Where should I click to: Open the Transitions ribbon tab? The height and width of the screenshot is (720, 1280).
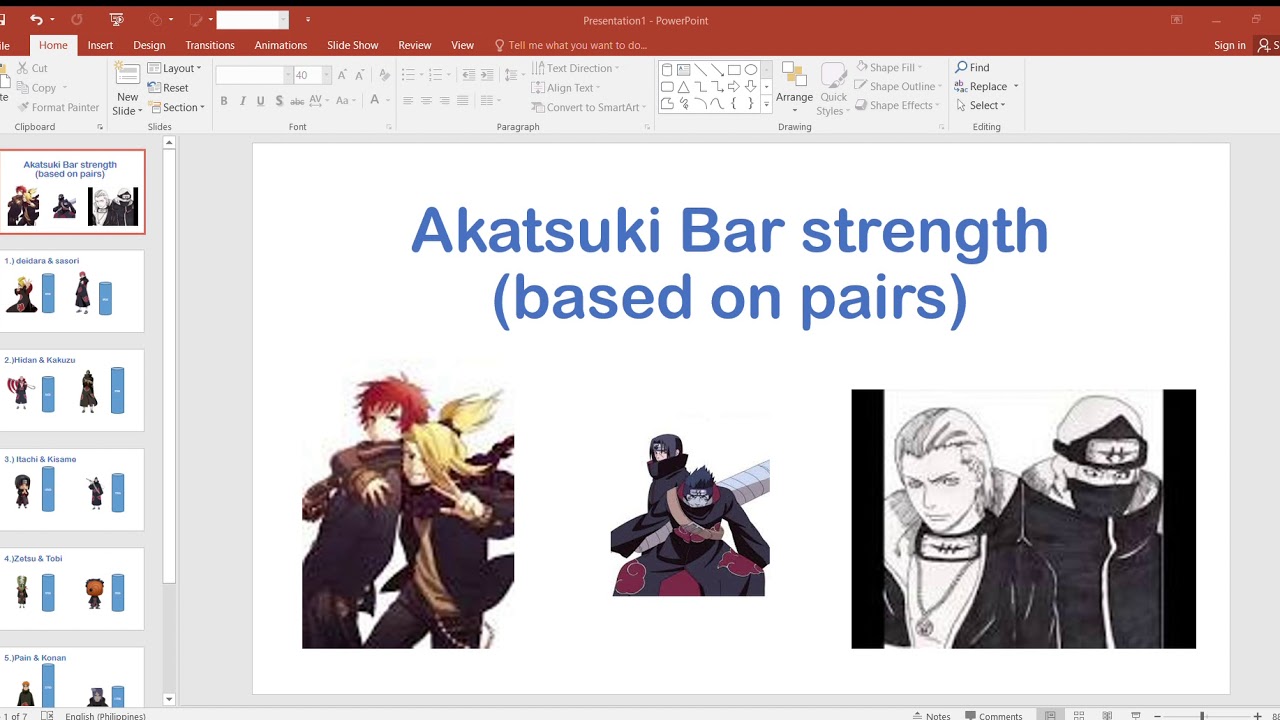[210, 45]
